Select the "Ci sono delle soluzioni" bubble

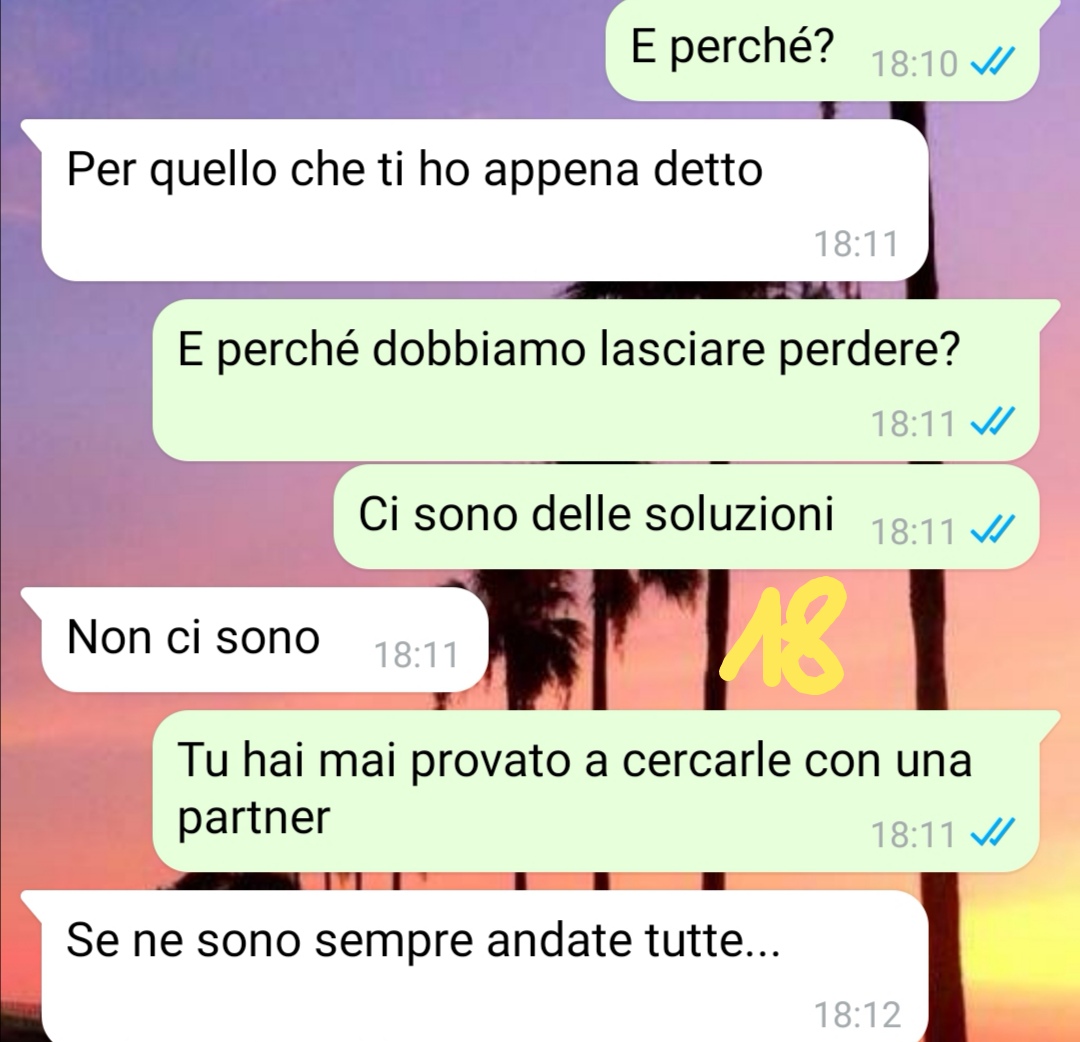pos(686,517)
